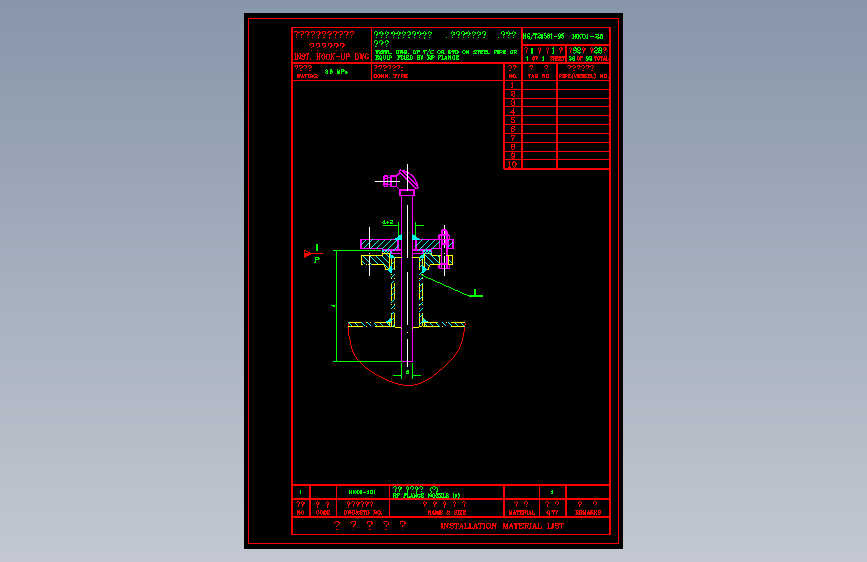Click row number 10 in tag table
The image size is (867, 562).
(x=512, y=164)
